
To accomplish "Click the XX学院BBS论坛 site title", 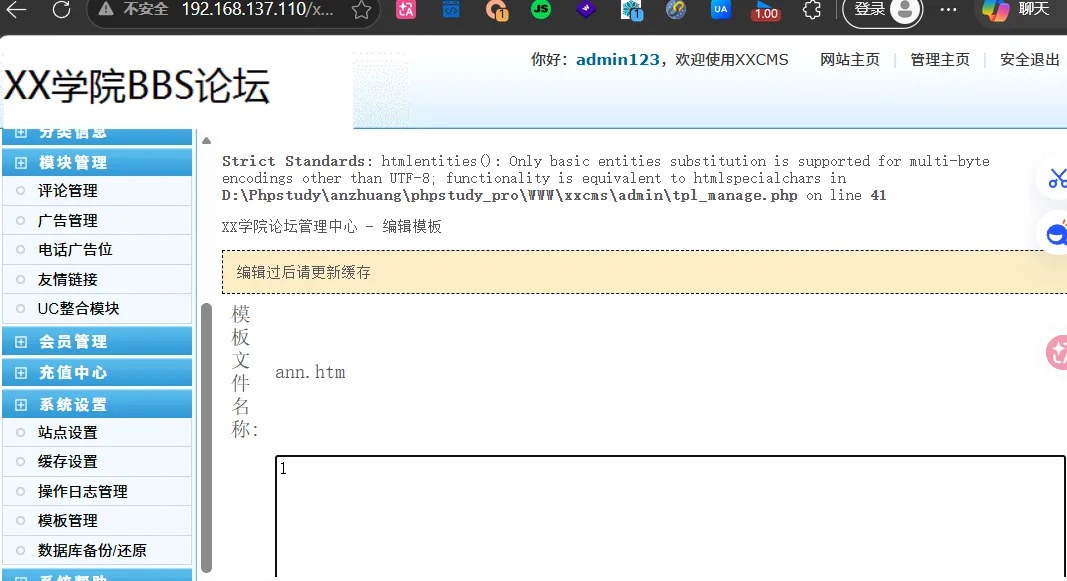I will [x=137, y=86].
